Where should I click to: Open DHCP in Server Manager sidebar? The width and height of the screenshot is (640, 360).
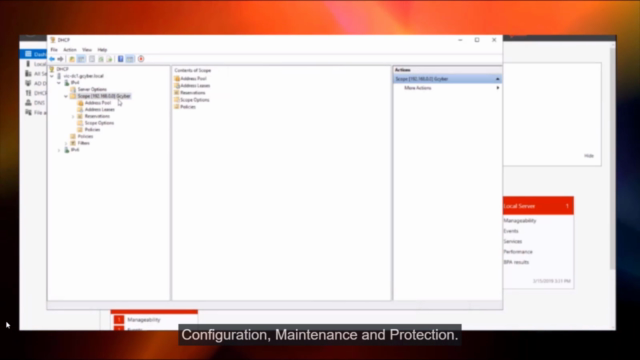tap(34, 93)
